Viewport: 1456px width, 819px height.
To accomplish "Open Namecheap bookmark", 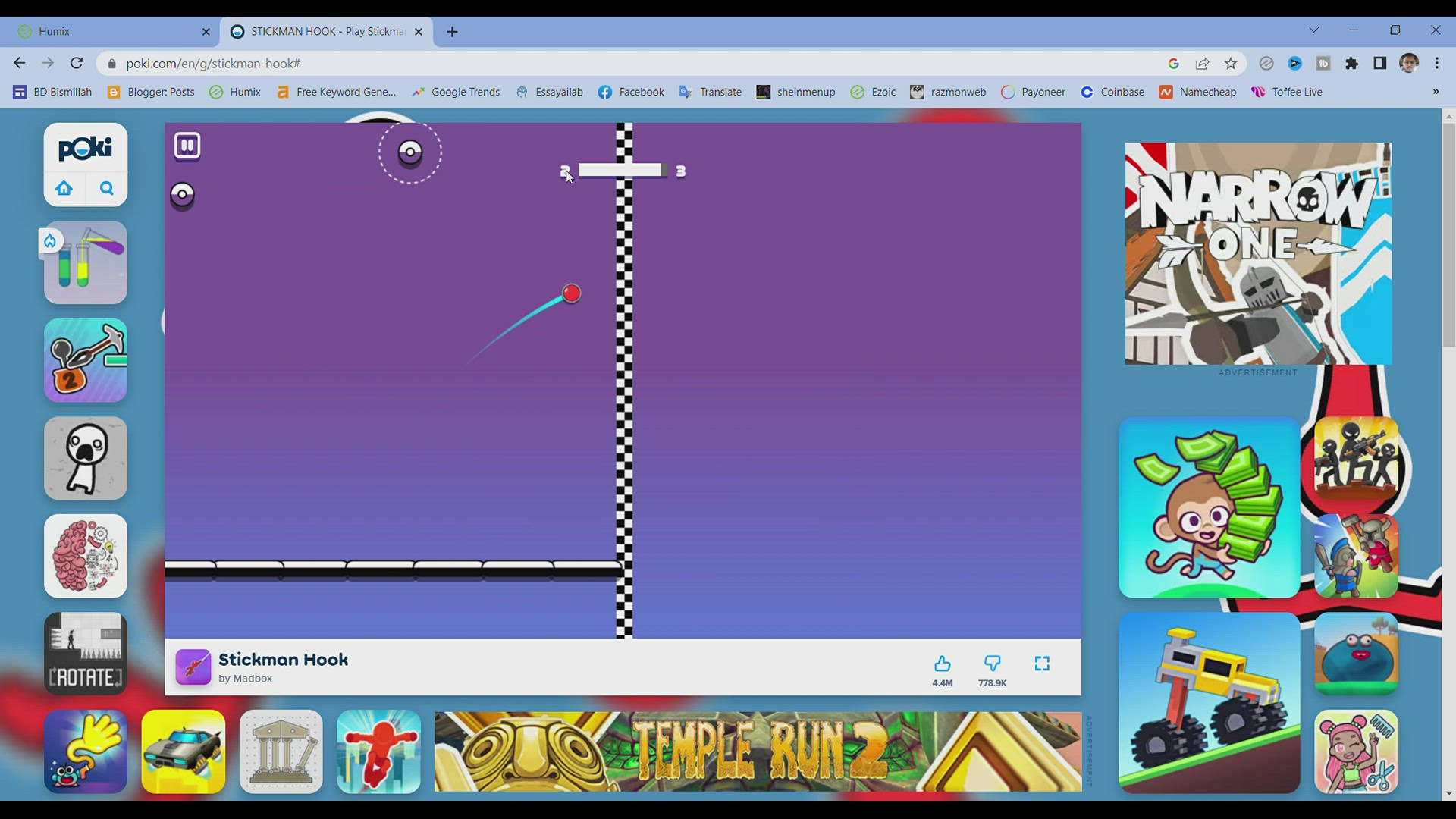I will click(x=1197, y=92).
